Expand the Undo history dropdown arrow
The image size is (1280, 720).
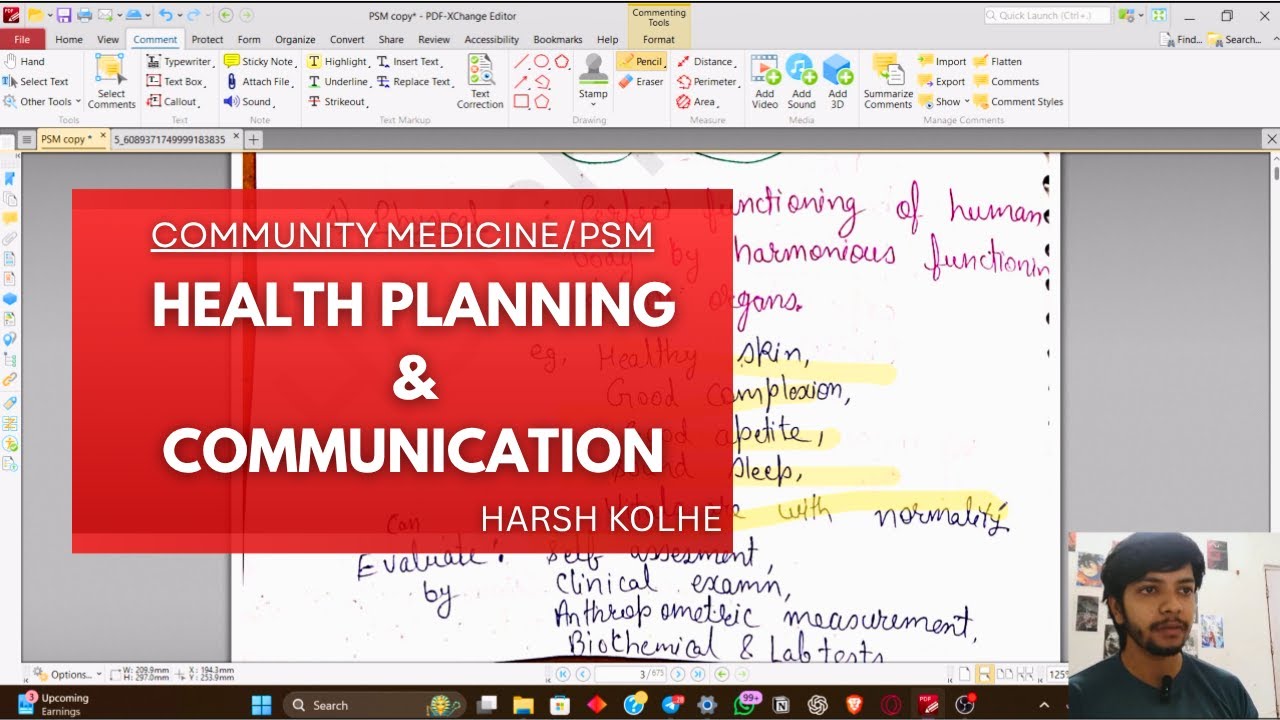coord(181,15)
